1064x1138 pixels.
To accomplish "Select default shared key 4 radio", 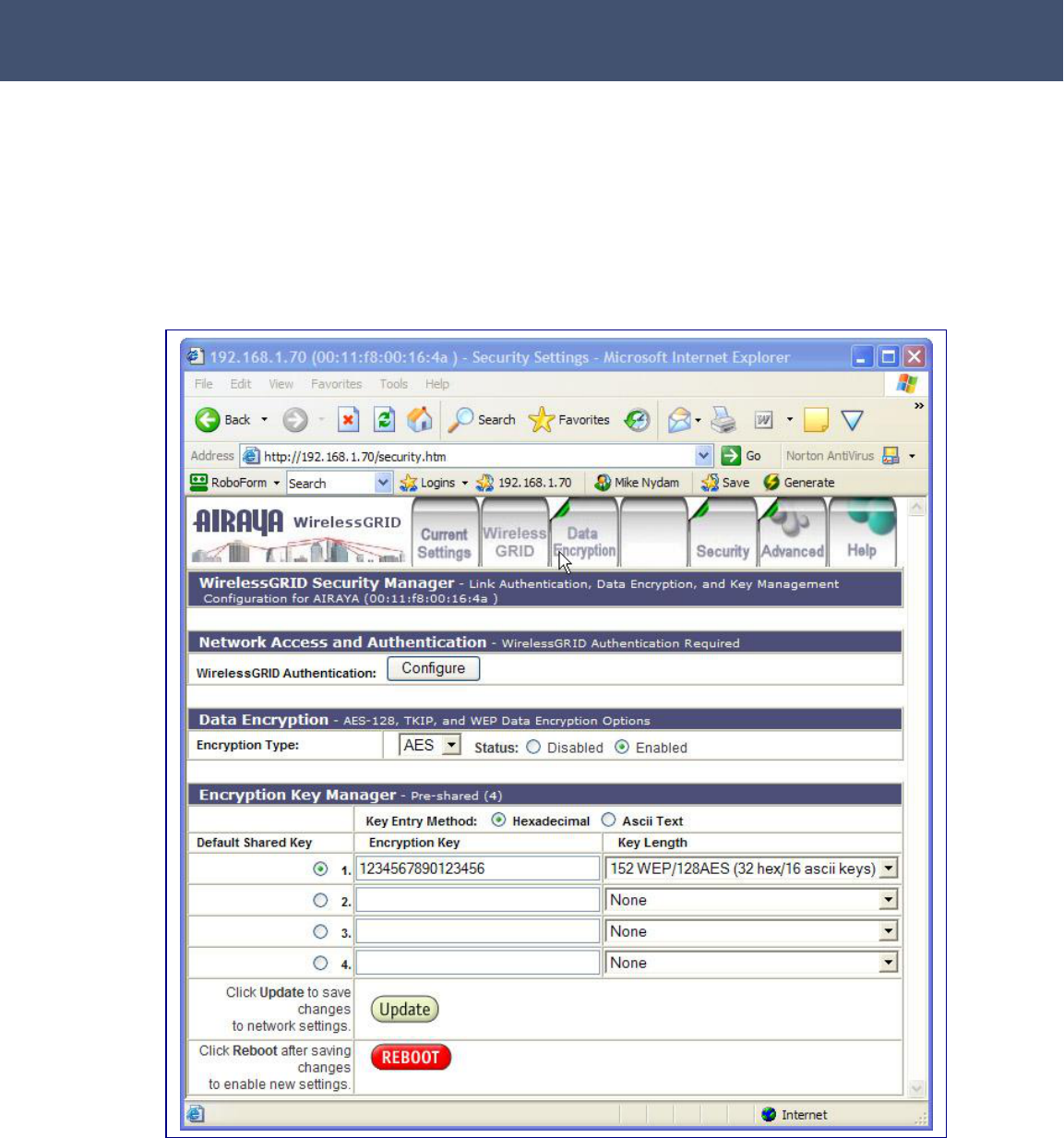I will tap(320, 963).
